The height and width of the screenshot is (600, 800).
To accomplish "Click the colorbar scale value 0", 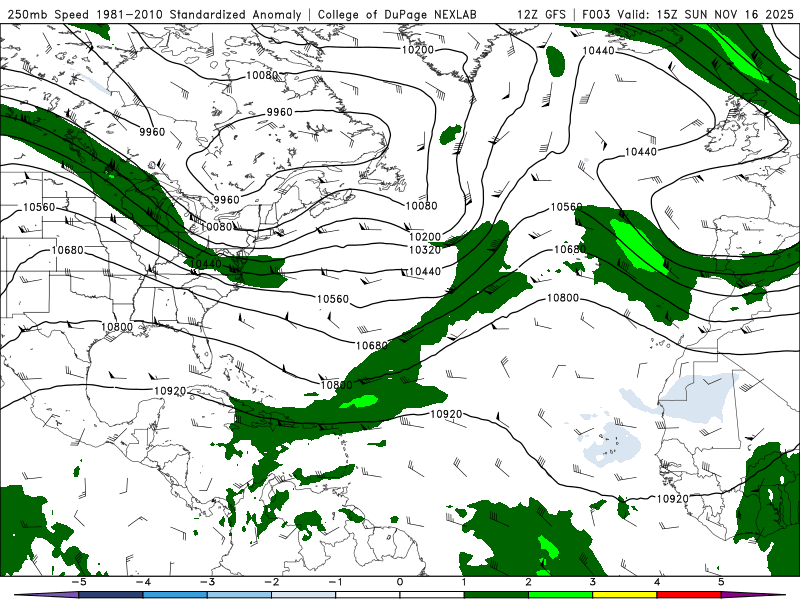I will tap(400, 582).
